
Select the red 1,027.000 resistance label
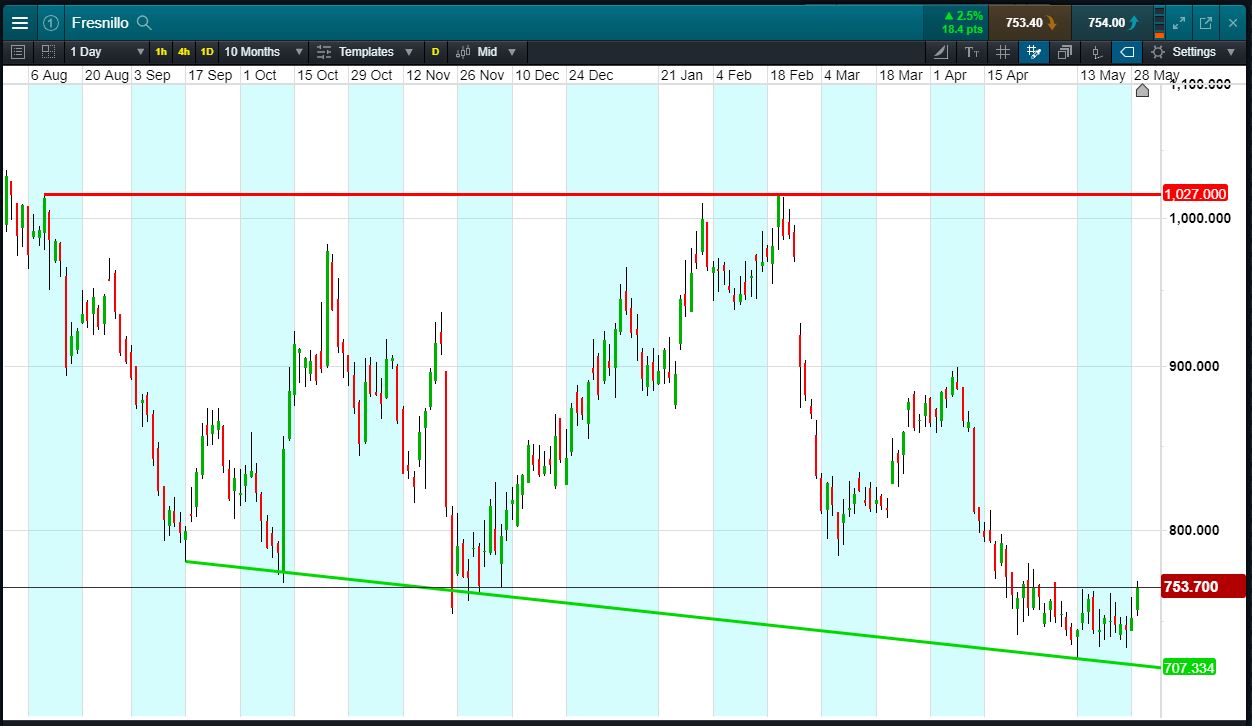1195,194
